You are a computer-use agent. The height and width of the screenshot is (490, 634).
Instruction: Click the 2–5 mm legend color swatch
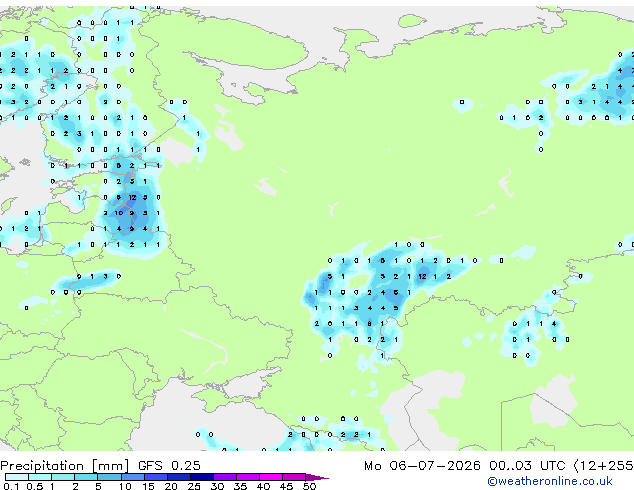pyautogui.click(x=86, y=477)
